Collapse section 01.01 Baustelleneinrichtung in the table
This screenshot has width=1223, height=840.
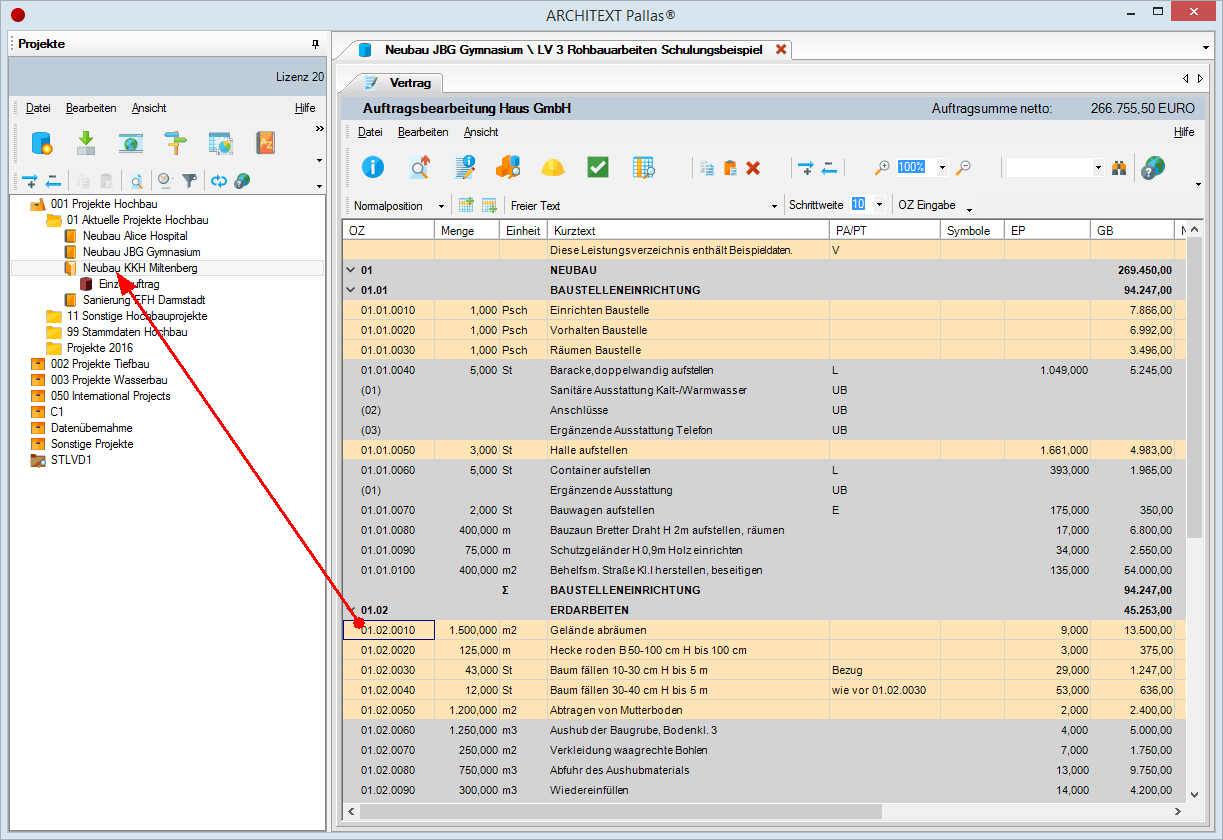pos(350,290)
